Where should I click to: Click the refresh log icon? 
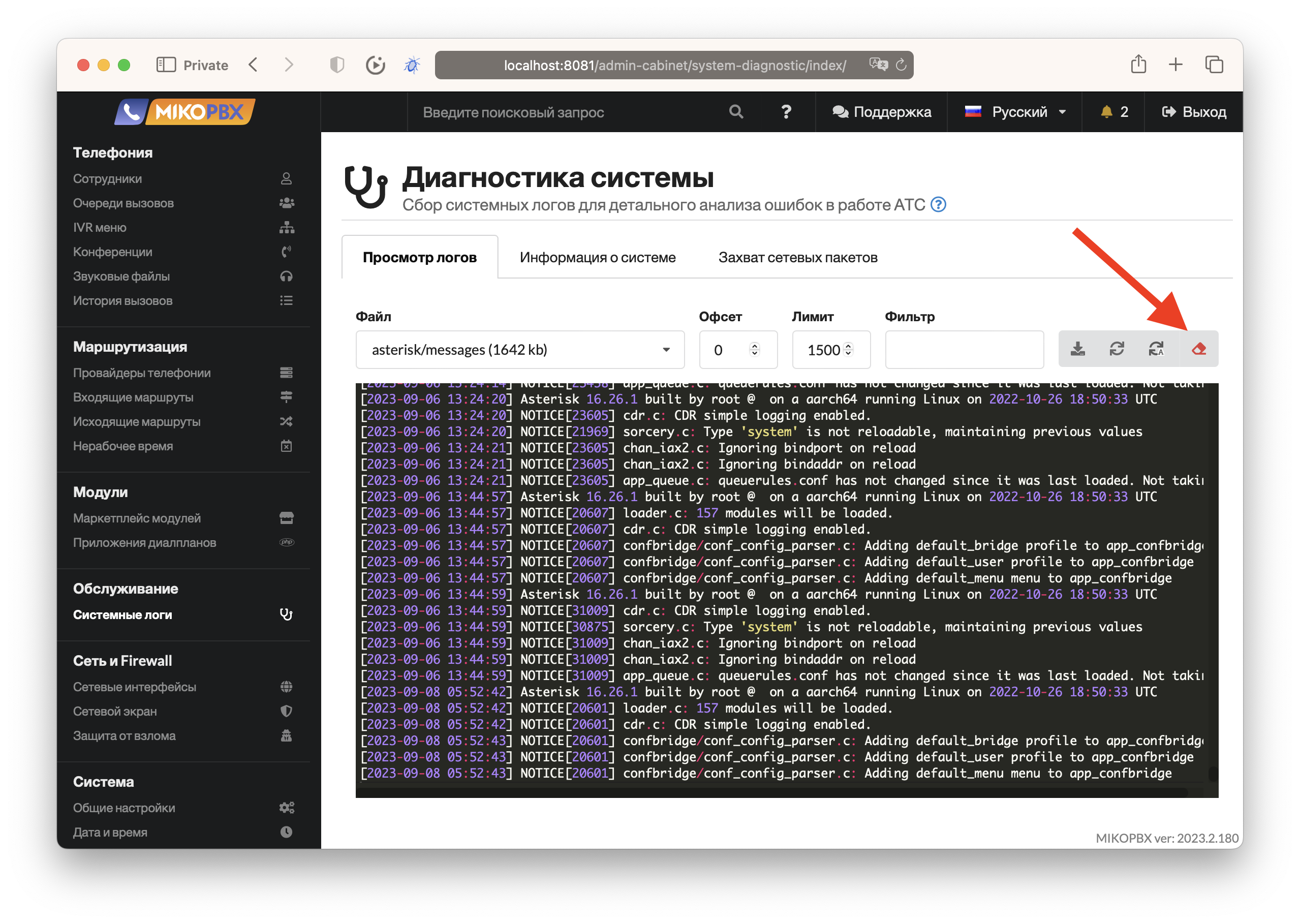[x=1117, y=349]
